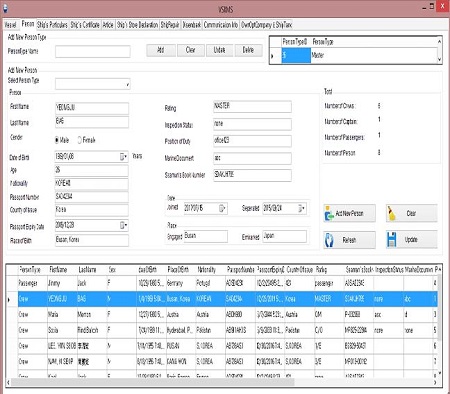This screenshot has height=394, width=450.
Task: Click the Person Type Name input field
Action: tap(93, 51)
